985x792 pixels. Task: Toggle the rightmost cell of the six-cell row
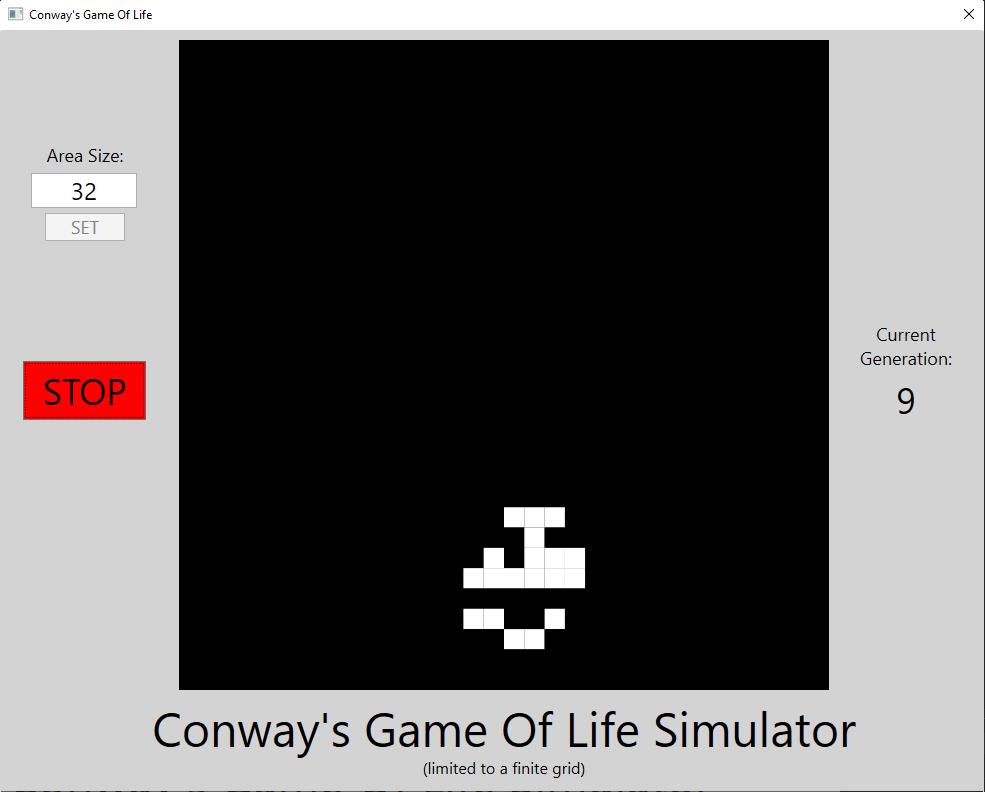(575, 578)
